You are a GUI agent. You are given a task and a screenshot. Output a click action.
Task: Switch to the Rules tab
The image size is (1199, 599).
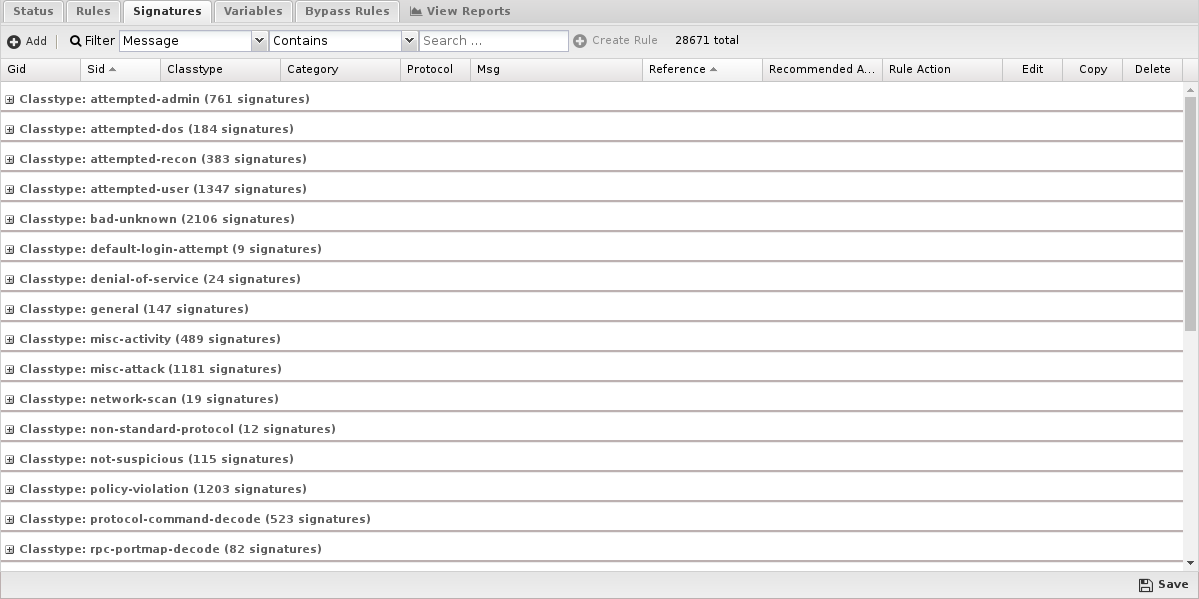tap(93, 12)
